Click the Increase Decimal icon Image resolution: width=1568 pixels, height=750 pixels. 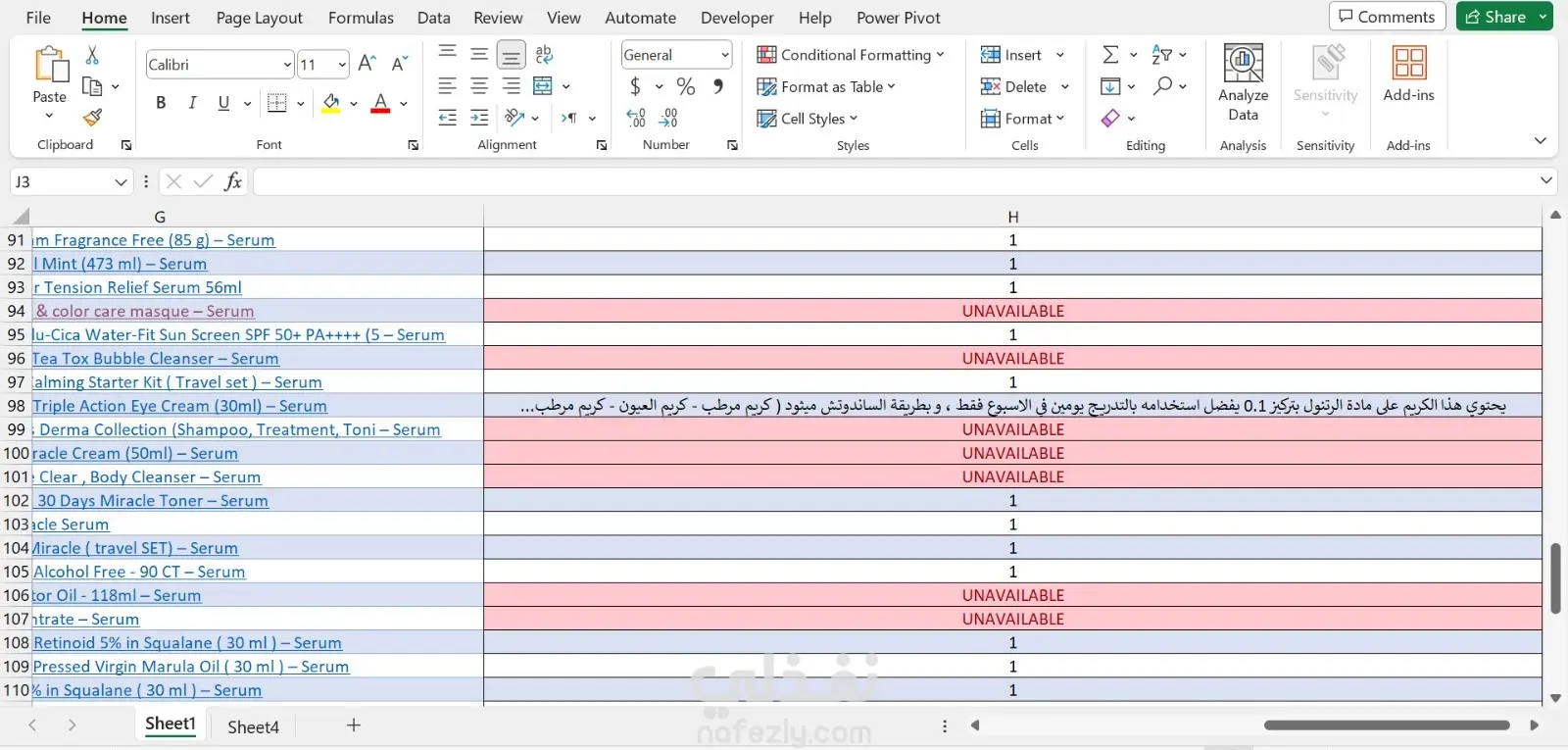point(636,118)
